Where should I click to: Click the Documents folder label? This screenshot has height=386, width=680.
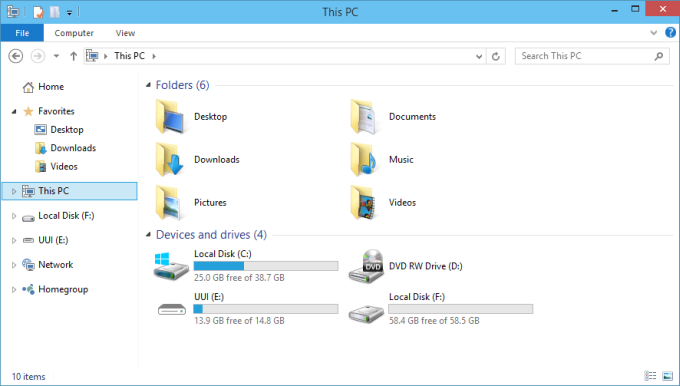tap(412, 117)
